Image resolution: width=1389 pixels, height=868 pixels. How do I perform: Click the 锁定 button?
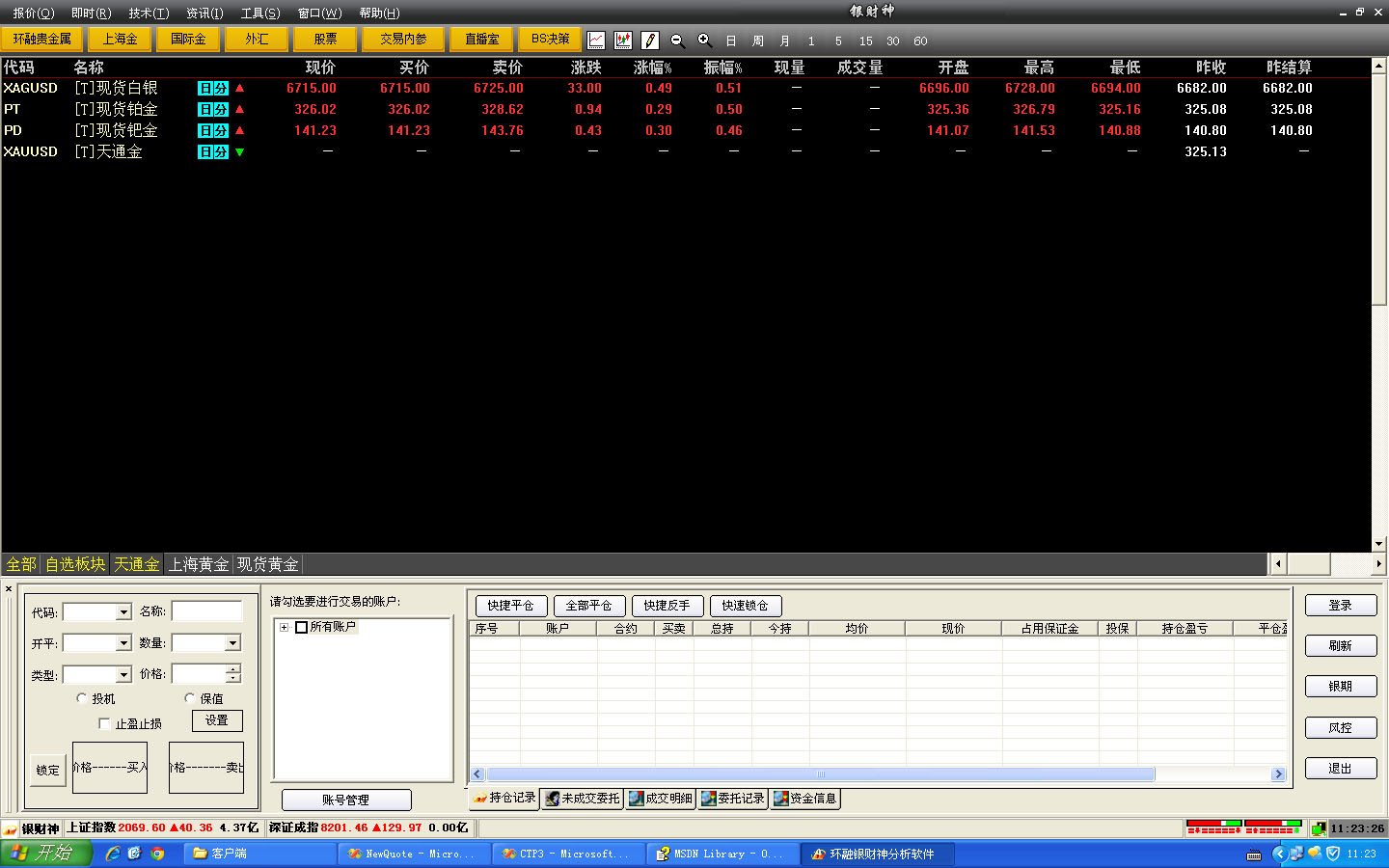point(48,771)
